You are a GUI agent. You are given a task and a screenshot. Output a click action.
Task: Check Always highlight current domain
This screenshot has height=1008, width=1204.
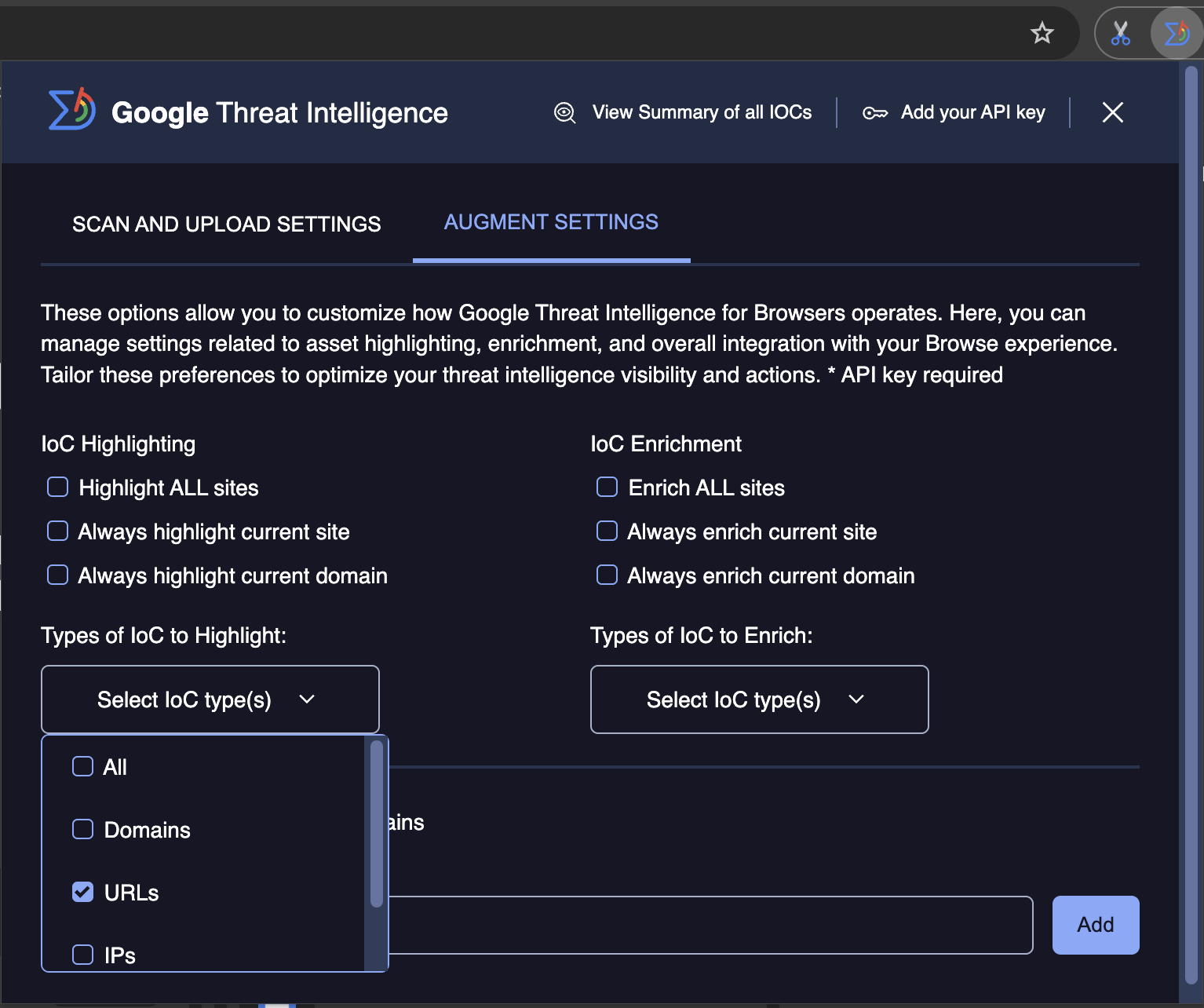[x=58, y=575]
